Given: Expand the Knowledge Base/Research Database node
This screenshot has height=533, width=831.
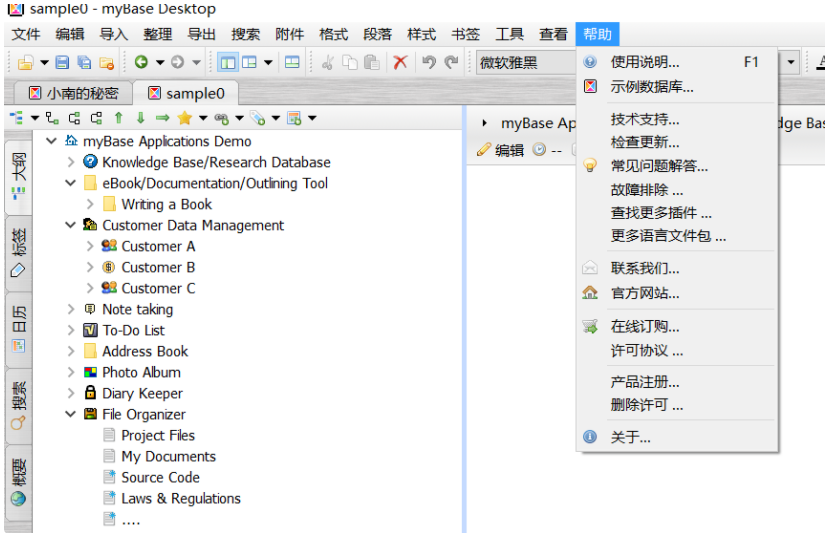Looking at the screenshot, I should click(x=70, y=162).
